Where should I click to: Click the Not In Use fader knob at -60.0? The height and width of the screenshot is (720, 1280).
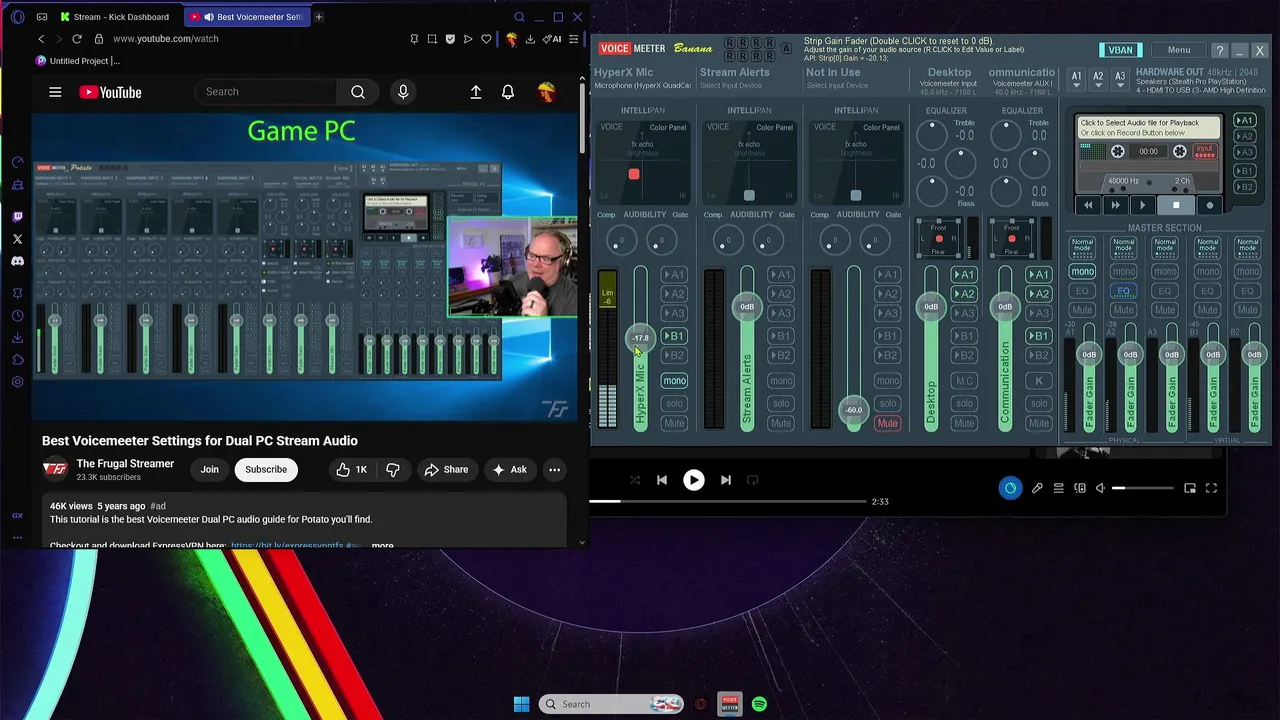[x=853, y=410]
